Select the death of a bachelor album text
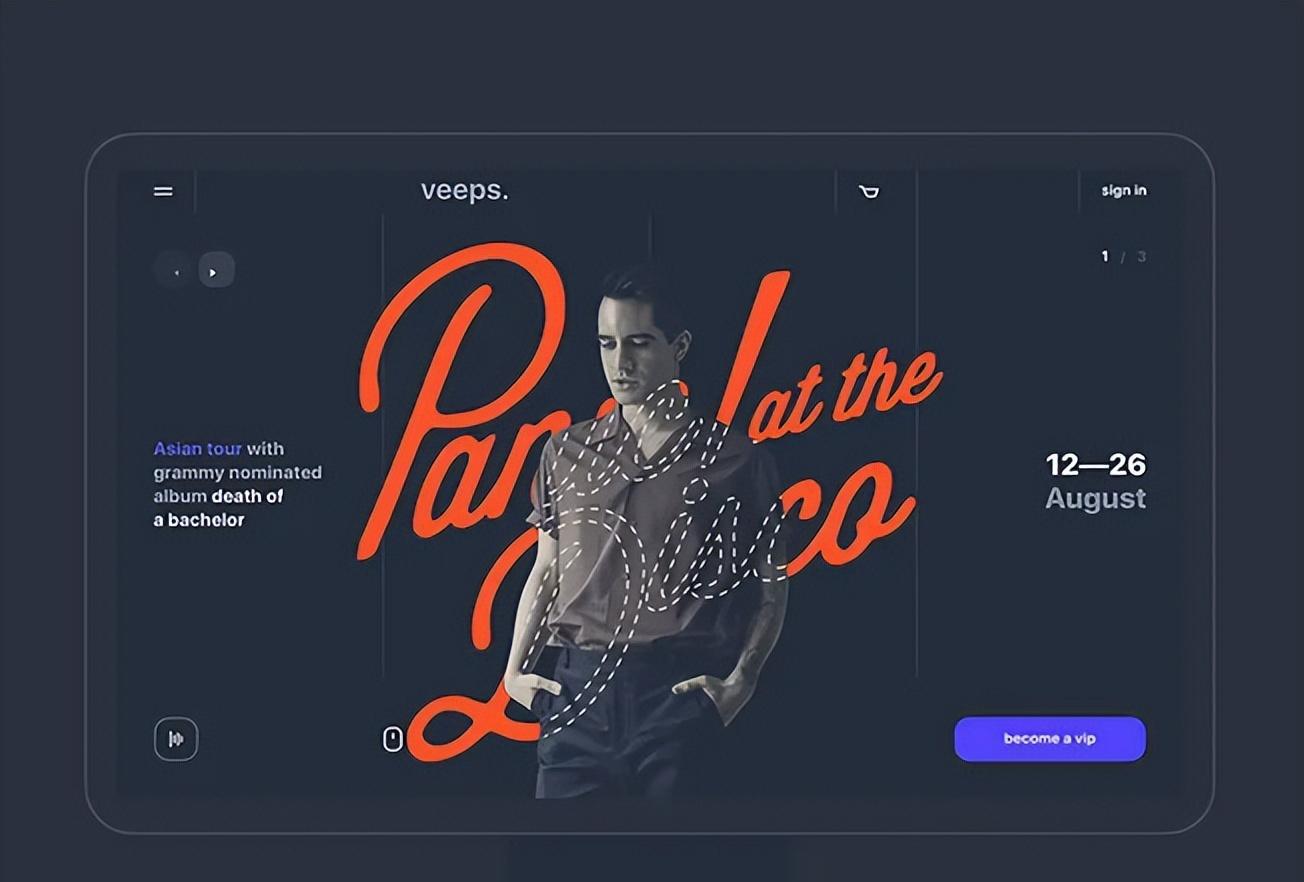Screen dimensions: 1304x882 [219, 508]
